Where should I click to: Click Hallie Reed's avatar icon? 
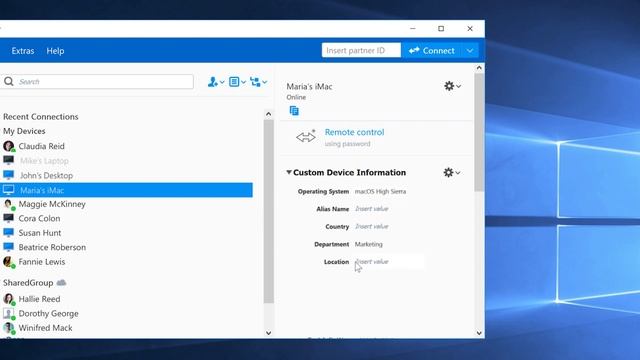pos(9,299)
